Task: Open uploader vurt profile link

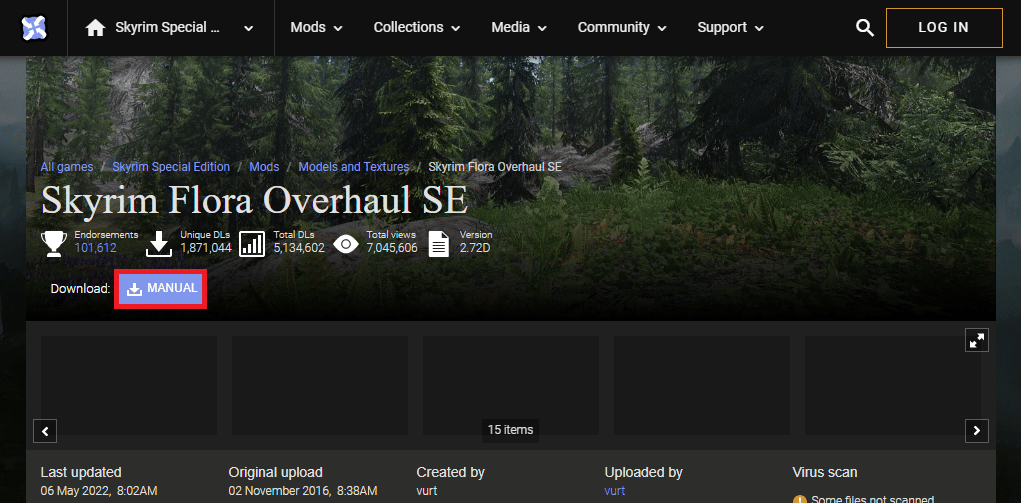Action: (x=615, y=491)
